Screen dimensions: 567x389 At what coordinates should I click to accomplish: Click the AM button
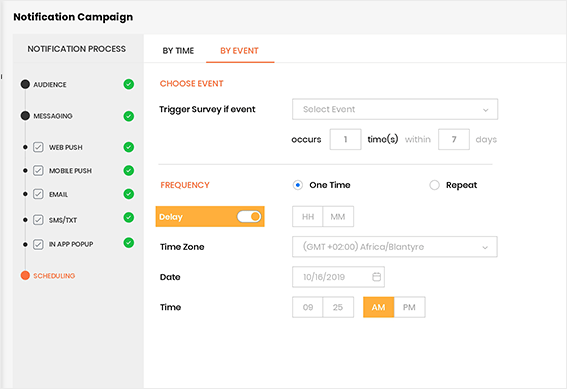[x=379, y=307]
